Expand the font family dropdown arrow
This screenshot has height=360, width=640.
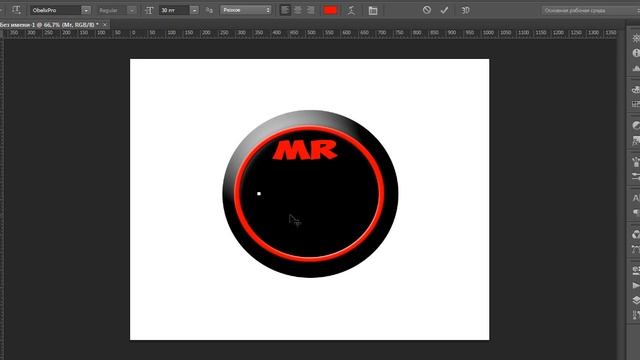86,10
